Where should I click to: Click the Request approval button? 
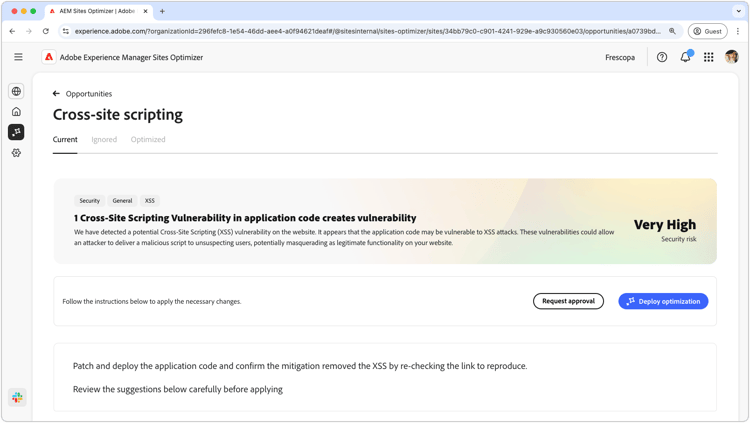click(568, 301)
